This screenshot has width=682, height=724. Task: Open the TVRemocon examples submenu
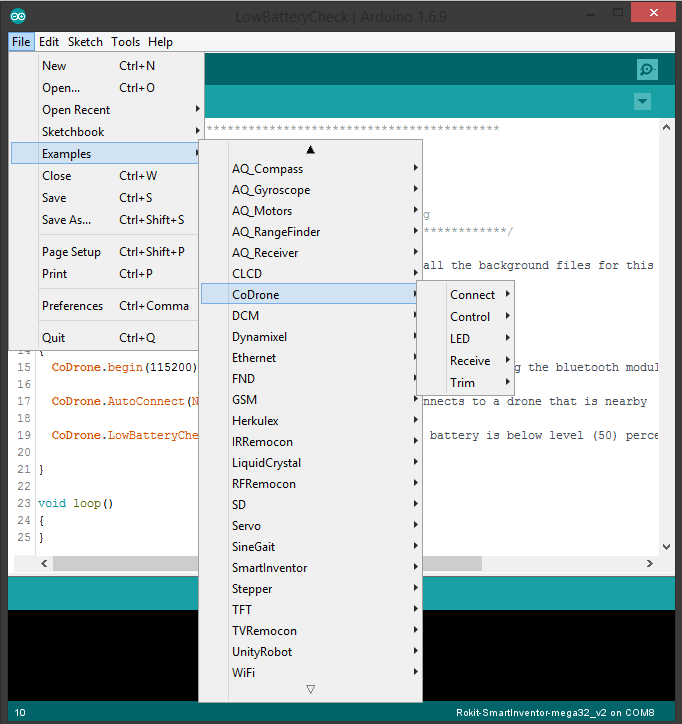310,631
